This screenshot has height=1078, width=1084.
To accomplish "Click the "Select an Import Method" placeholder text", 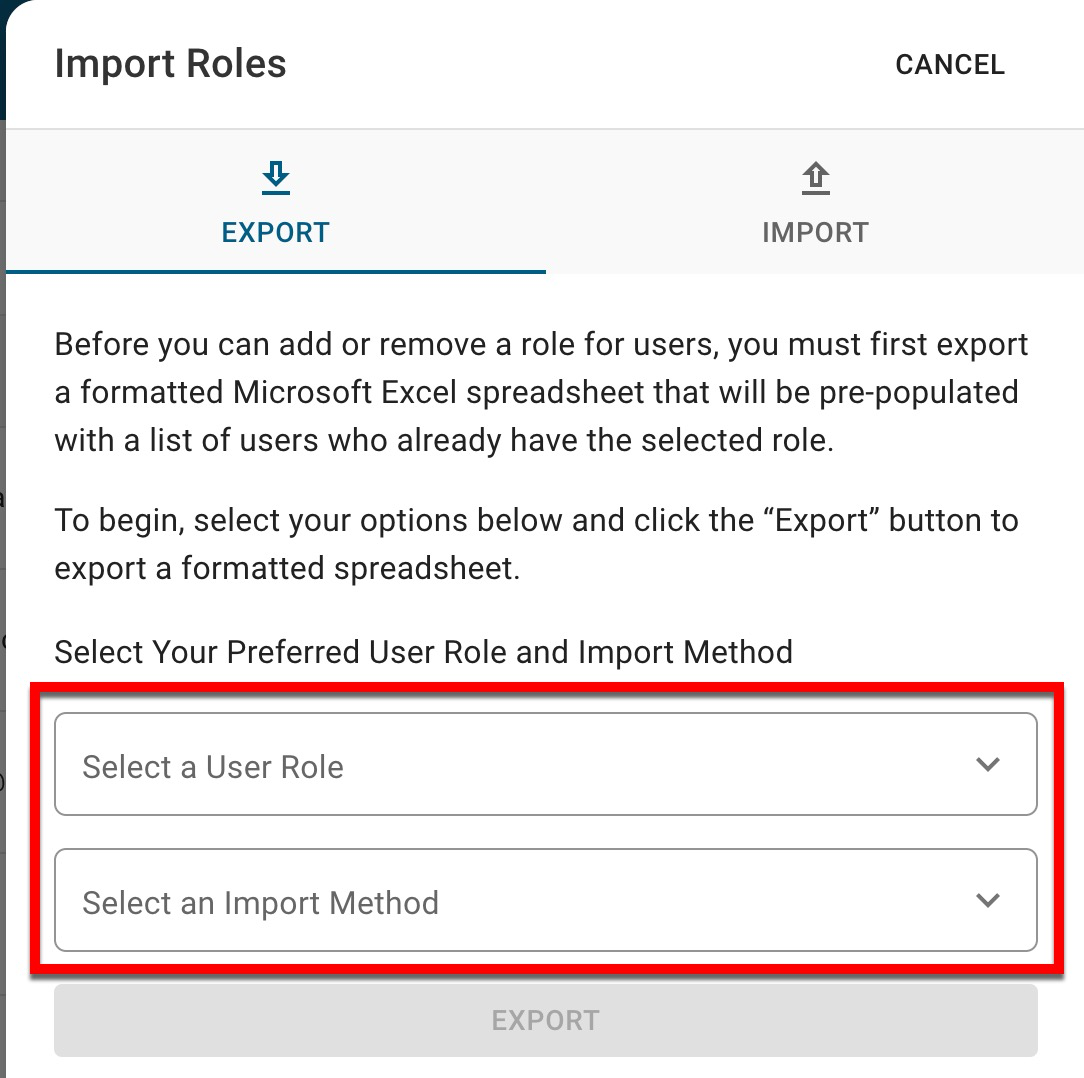I will click(x=260, y=903).
